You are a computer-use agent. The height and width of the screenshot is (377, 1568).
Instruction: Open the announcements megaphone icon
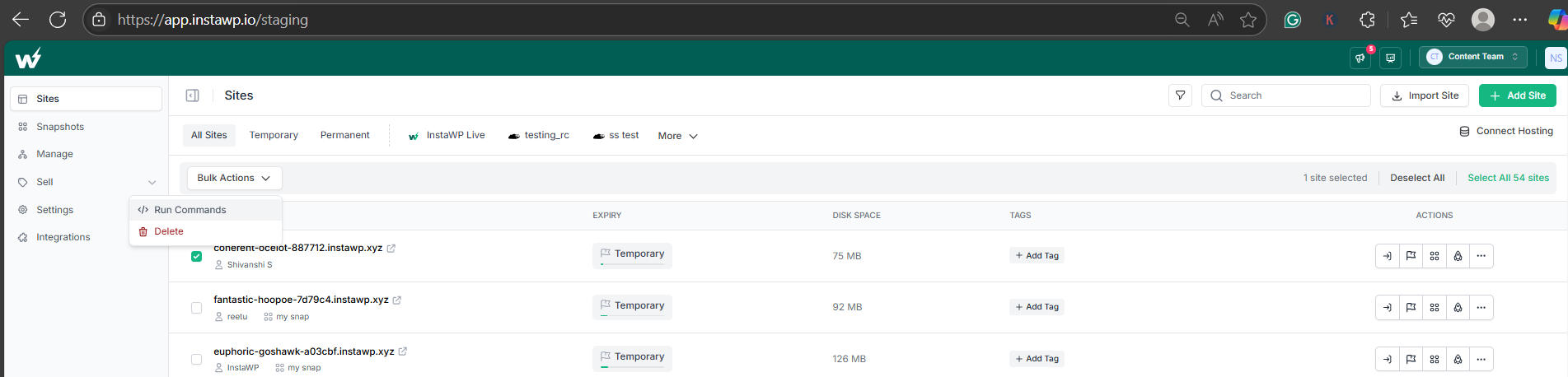pos(1360,58)
